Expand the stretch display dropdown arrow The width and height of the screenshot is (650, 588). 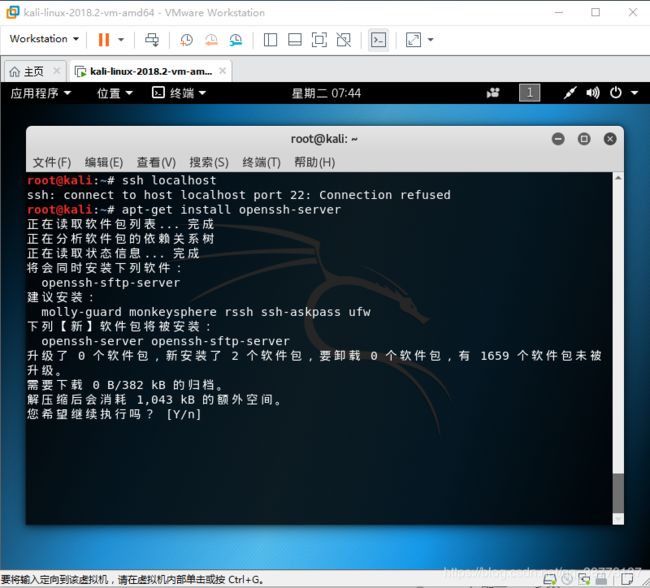click(x=430, y=40)
